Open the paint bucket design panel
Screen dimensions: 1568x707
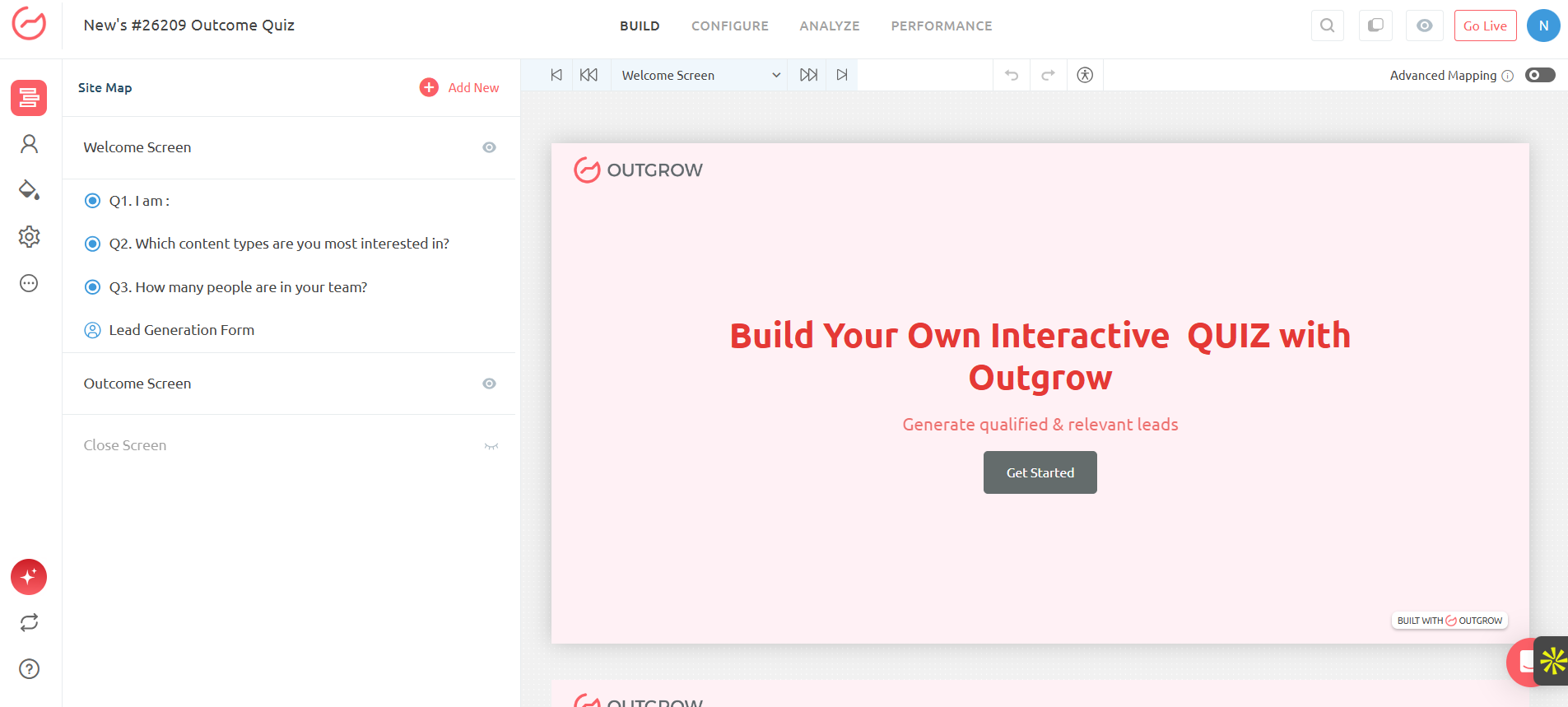(29, 190)
